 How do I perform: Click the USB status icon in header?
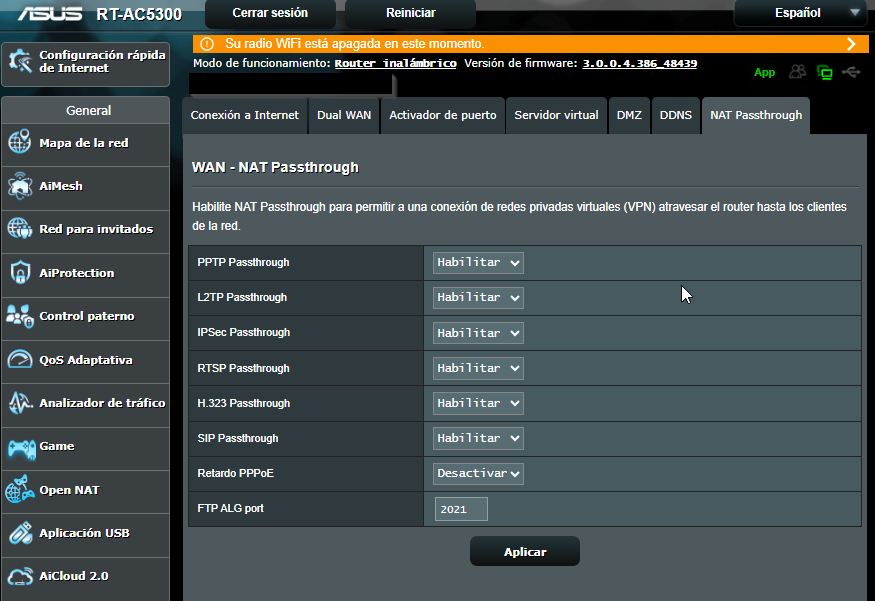tap(851, 72)
